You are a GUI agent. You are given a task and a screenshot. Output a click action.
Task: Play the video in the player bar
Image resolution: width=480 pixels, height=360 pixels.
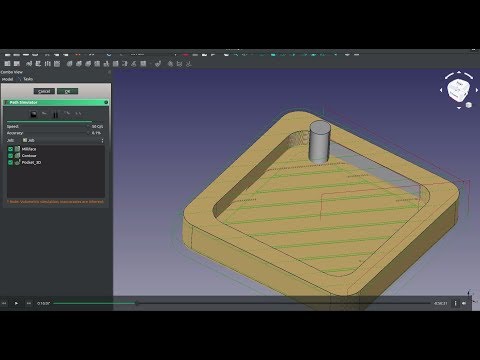(x=16, y=303)
